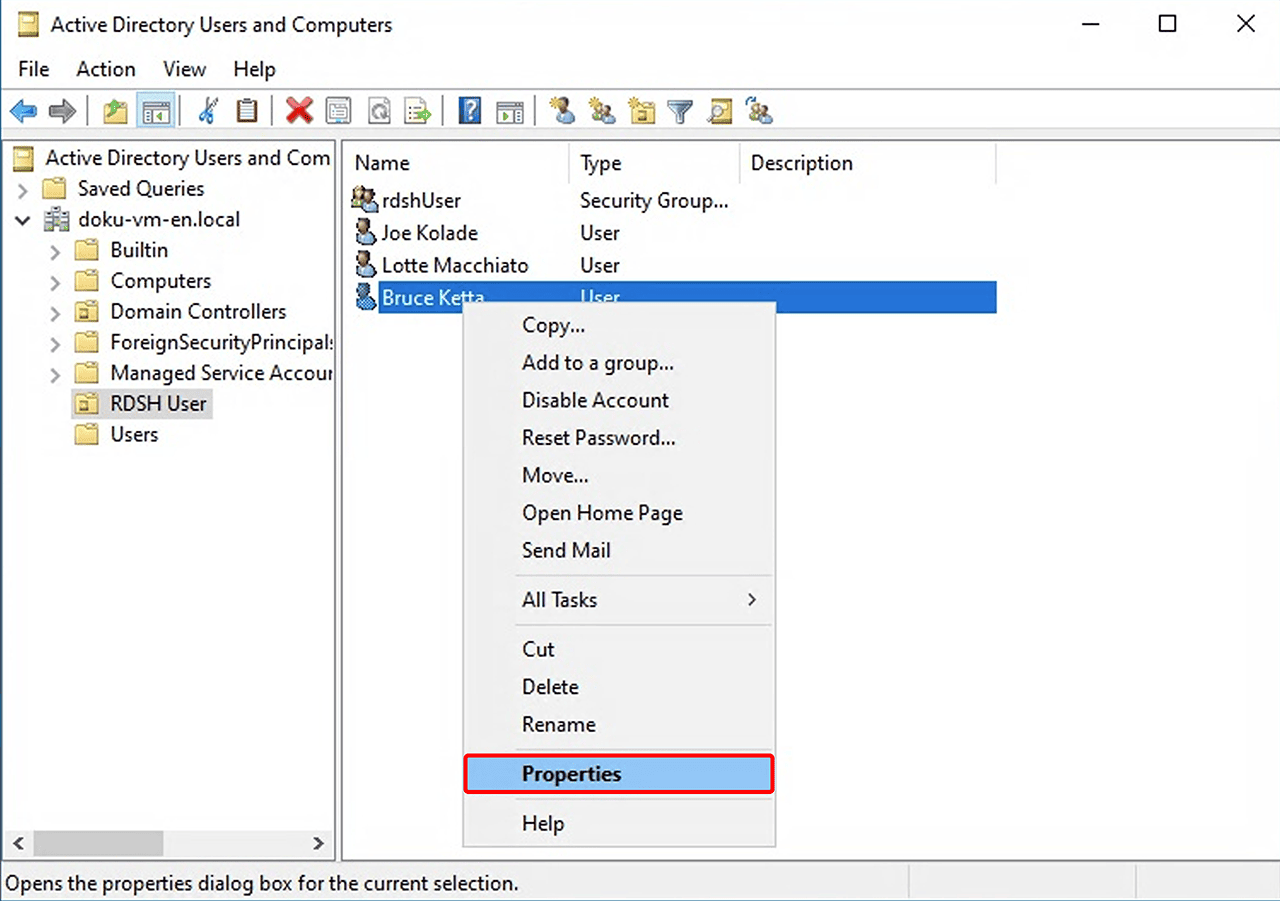
Task: Open Help via the question mark icon
Action: (x=470, y=111)
